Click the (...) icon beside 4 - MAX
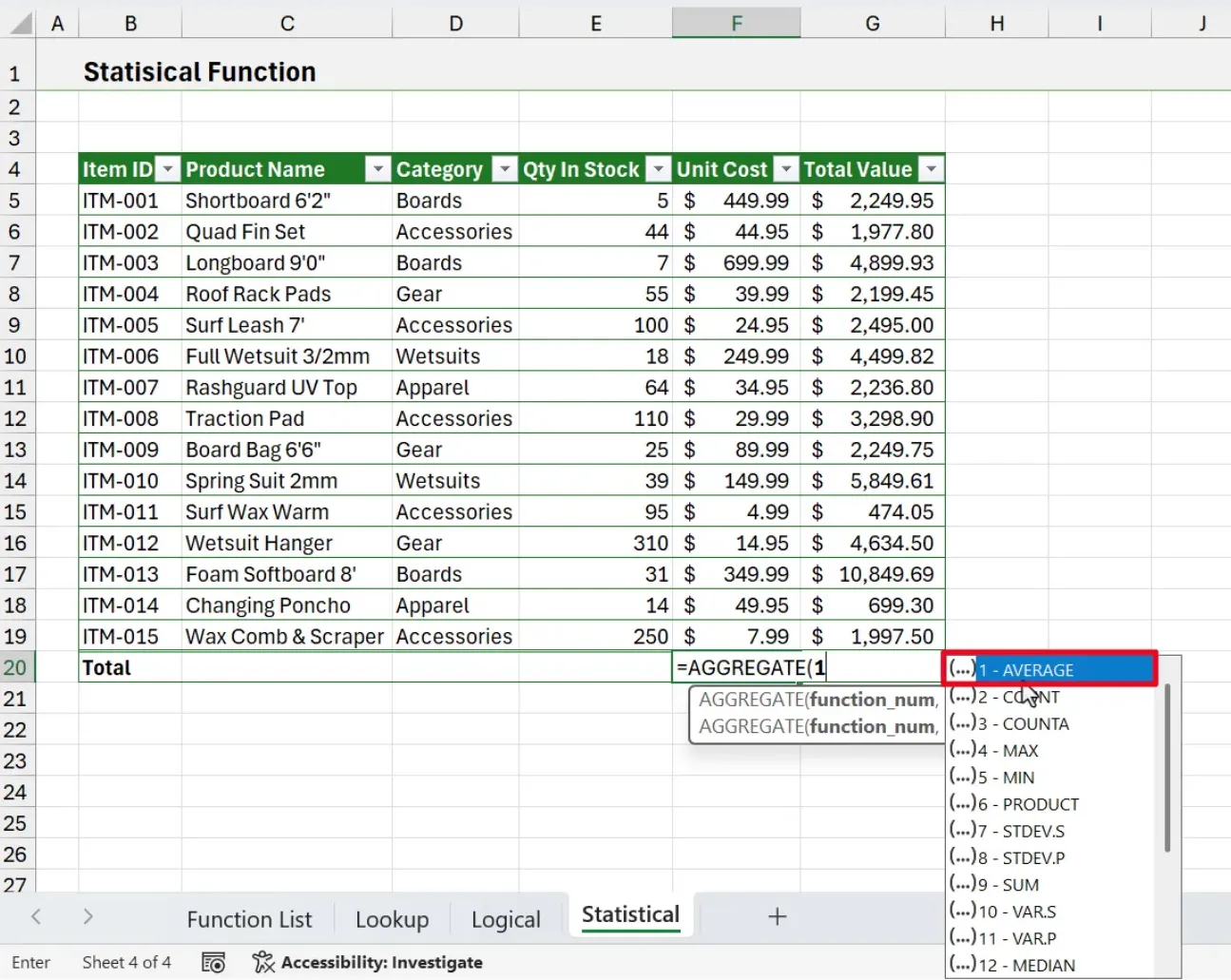The image size is (1231, 980). click(962, 750)
